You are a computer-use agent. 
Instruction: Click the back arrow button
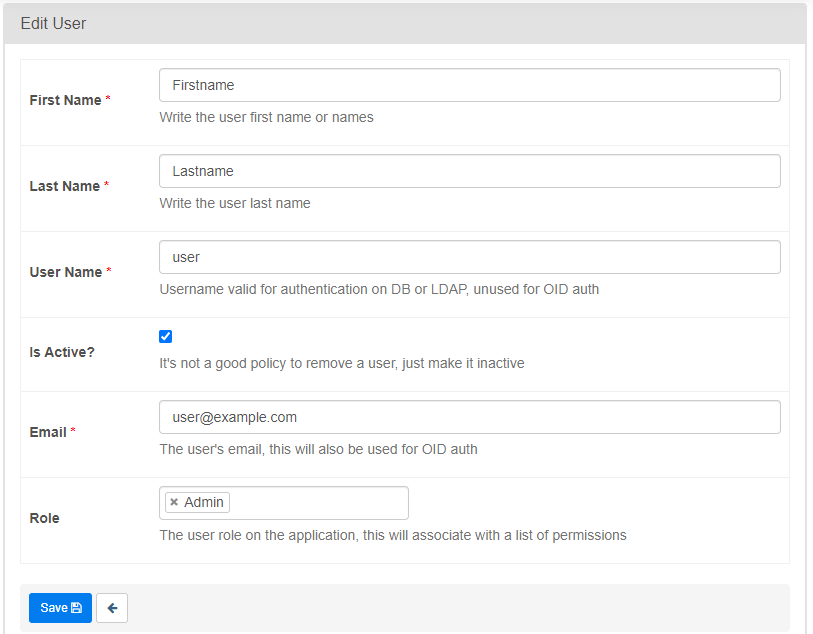112,608
